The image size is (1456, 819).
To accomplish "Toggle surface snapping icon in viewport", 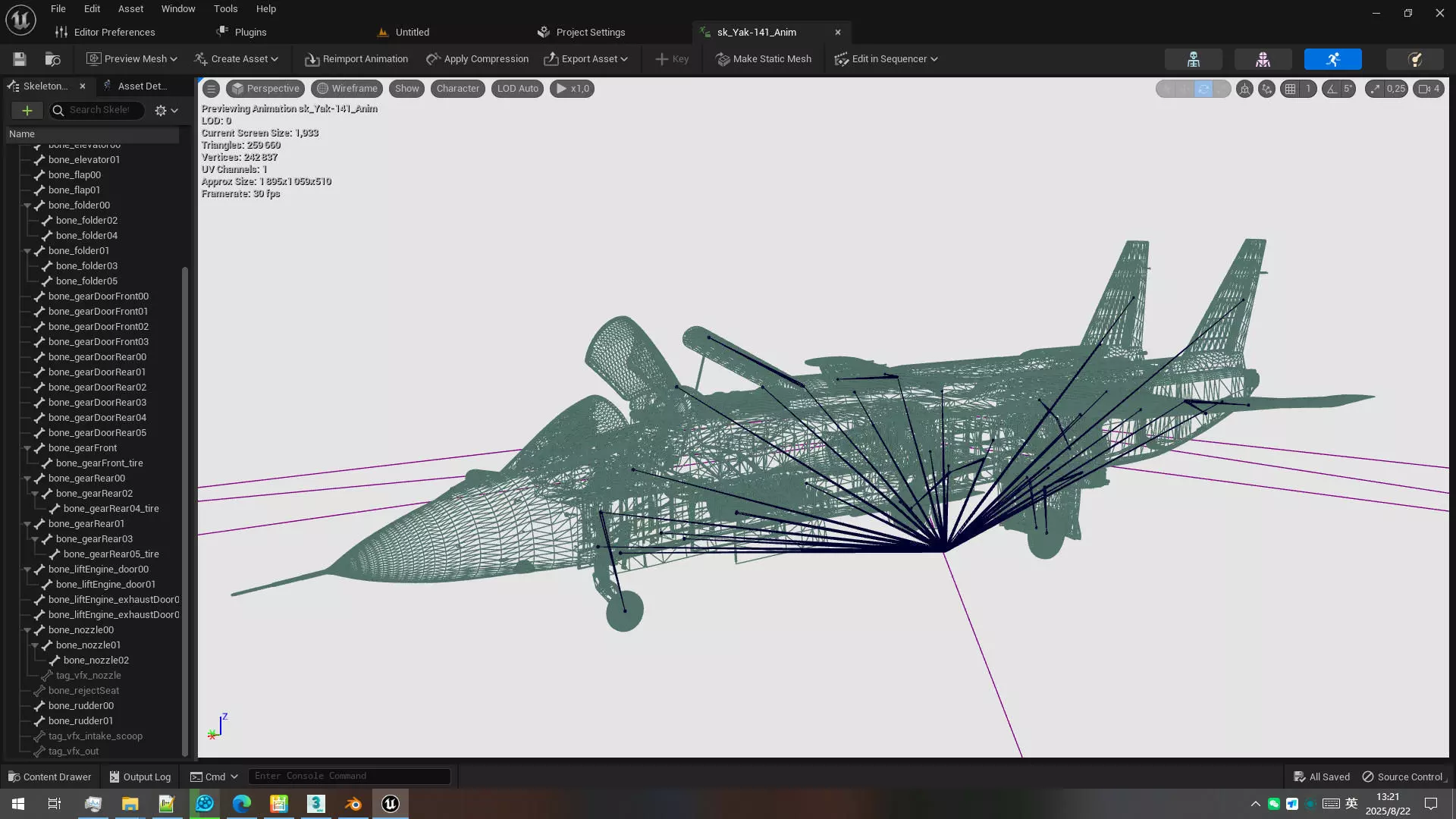I will tap(1266, 89).
